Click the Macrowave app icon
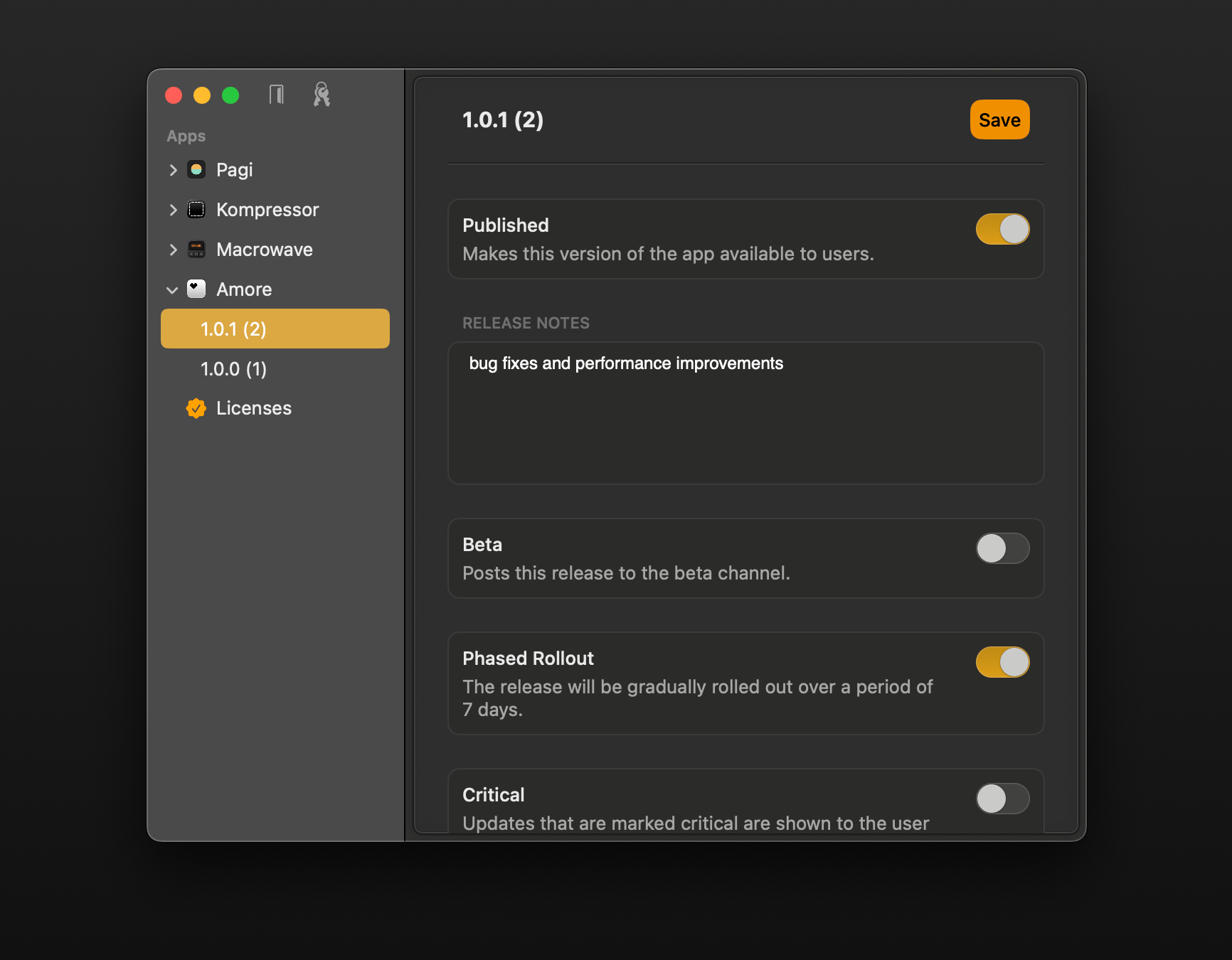 pos(196,250)
